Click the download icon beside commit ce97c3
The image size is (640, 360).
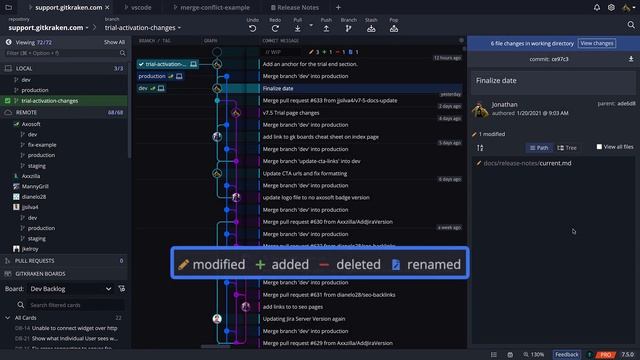[x=631, y=59]
